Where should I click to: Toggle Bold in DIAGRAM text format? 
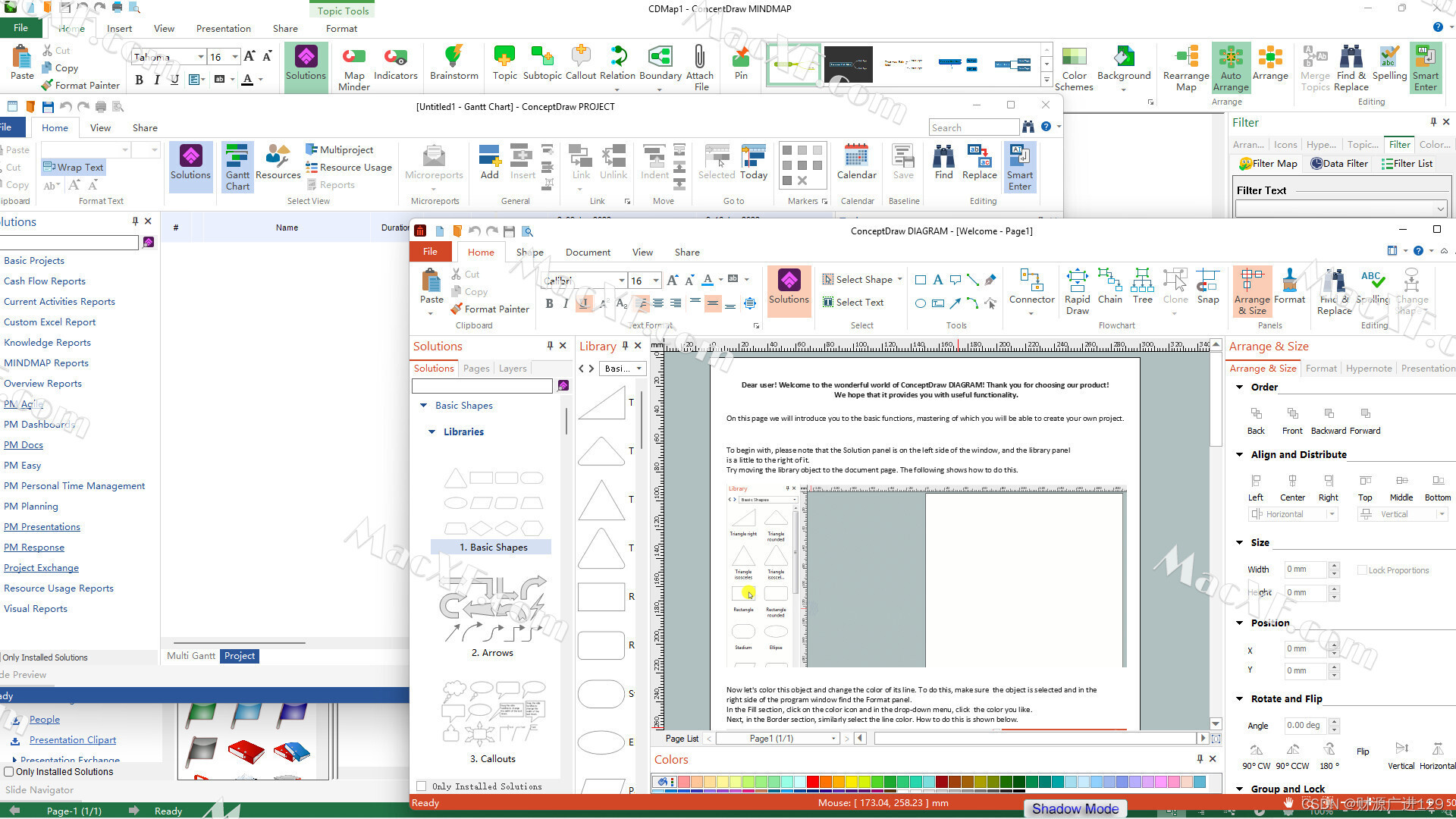550,303
